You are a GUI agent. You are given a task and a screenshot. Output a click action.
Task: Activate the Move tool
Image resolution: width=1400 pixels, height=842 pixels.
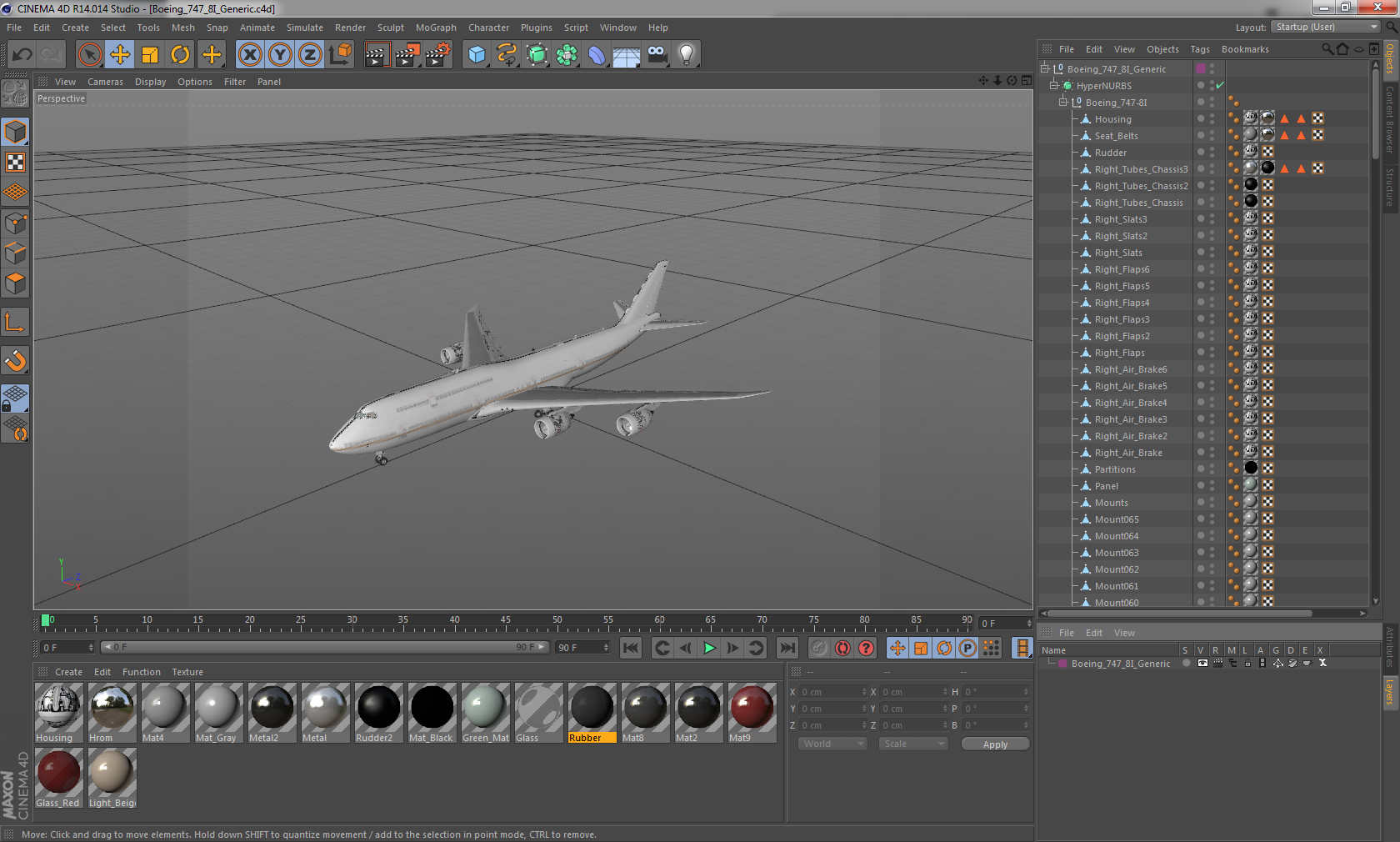click(x=120, y=55)
